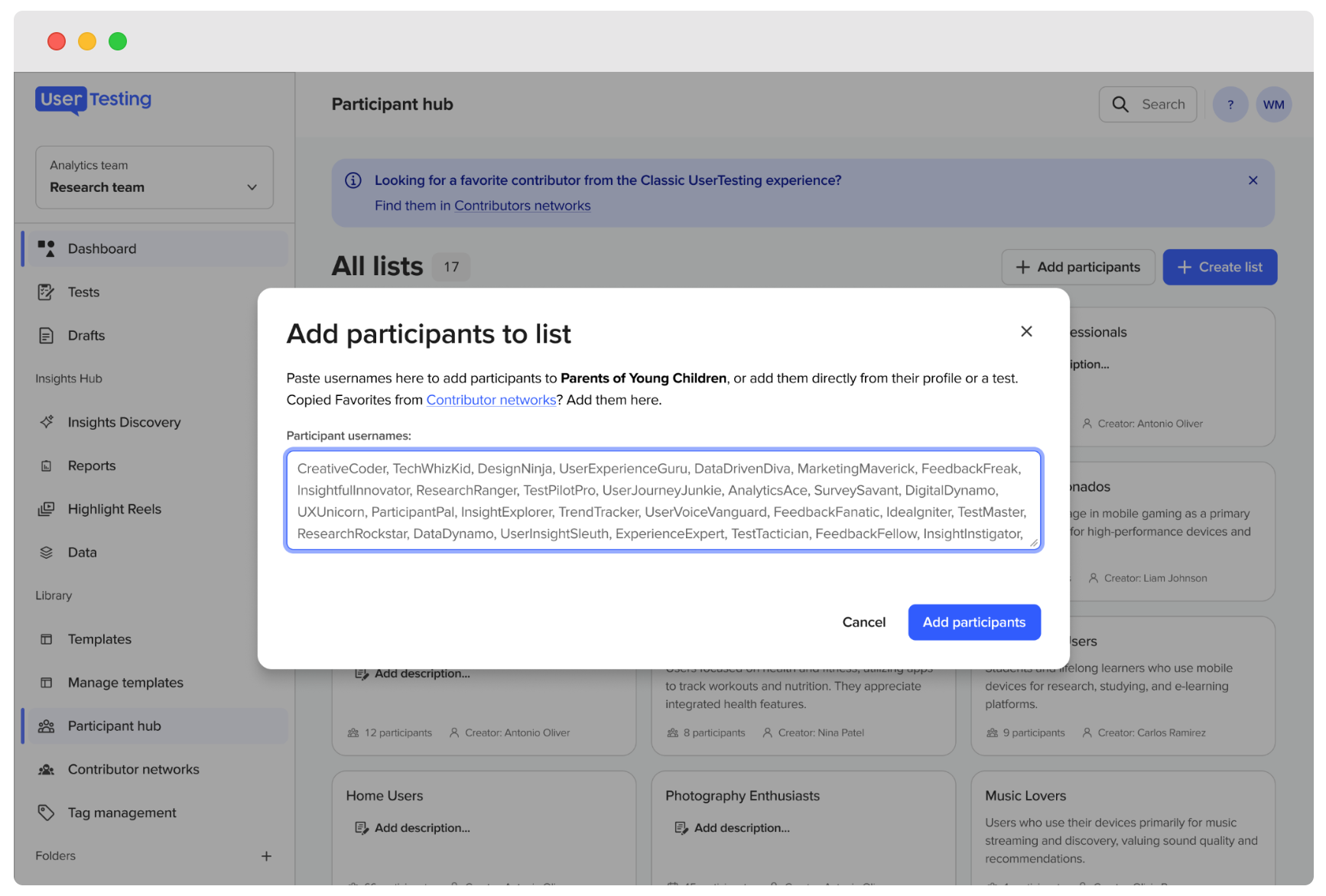
Task: Click the Tests pencil icon
Action: pos(47,292)
